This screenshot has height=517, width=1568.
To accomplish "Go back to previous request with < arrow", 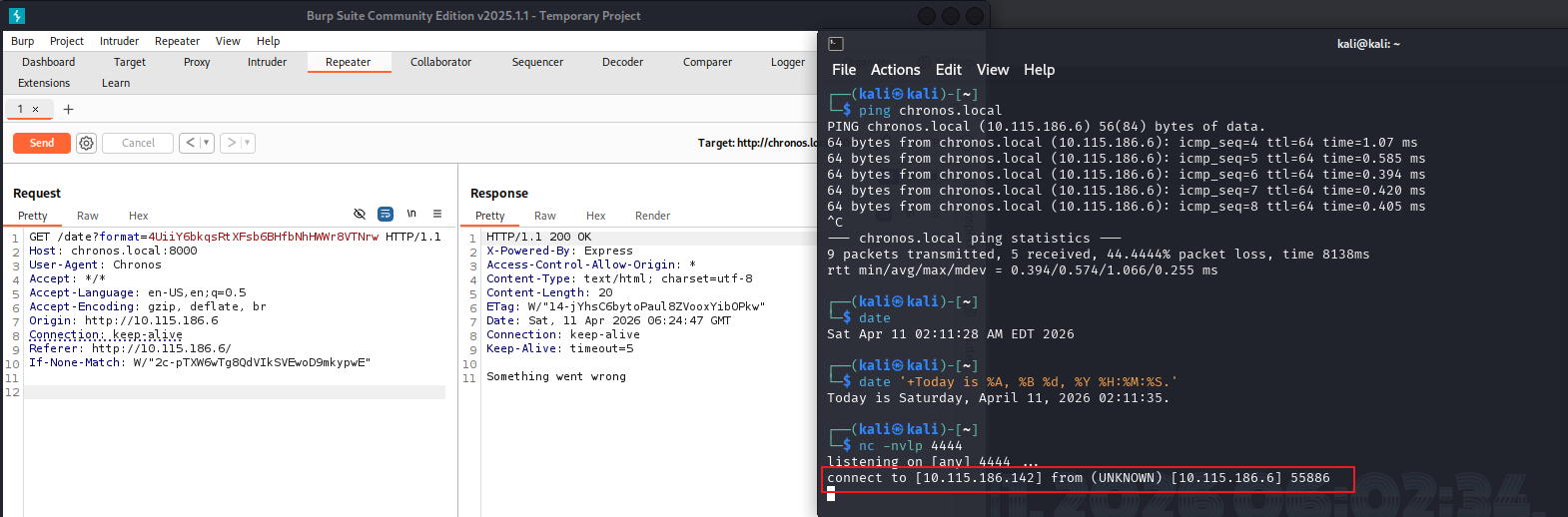I will [191, 143].
